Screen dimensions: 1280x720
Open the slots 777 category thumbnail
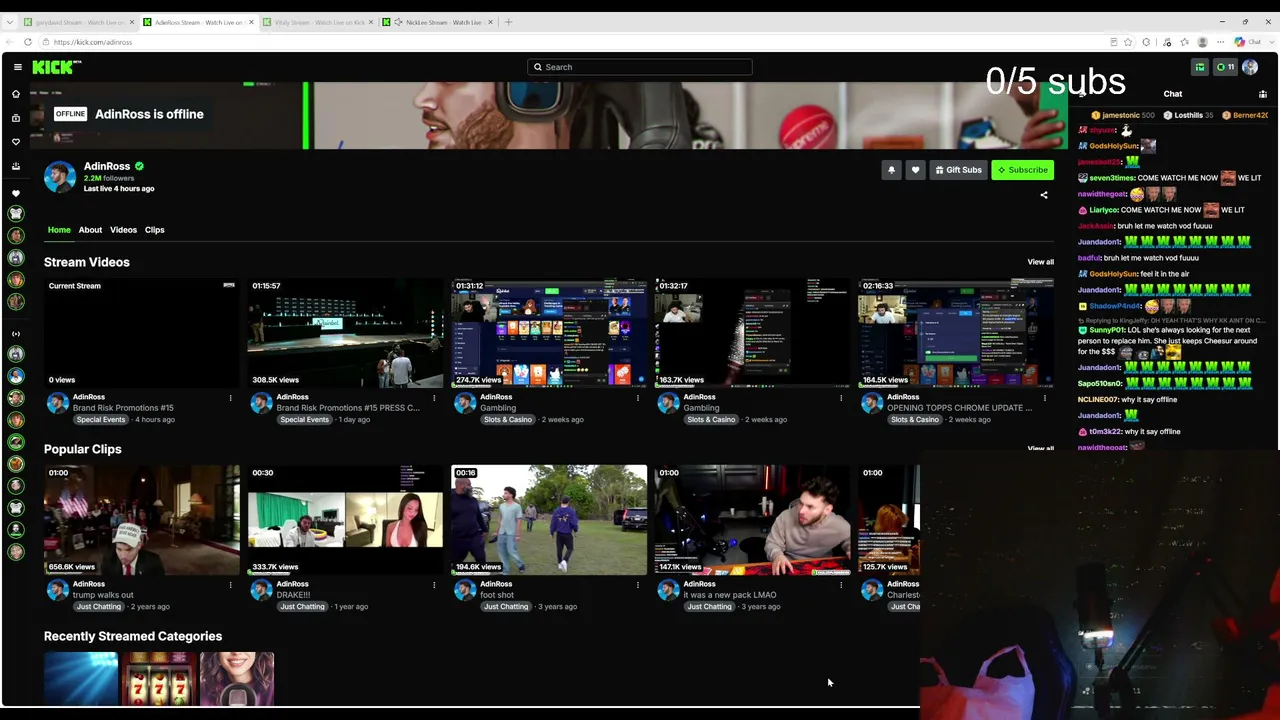coord(159,679)
